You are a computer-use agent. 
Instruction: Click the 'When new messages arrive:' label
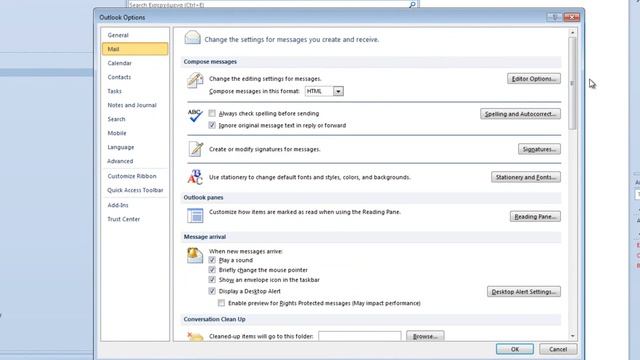click(246, 251)
